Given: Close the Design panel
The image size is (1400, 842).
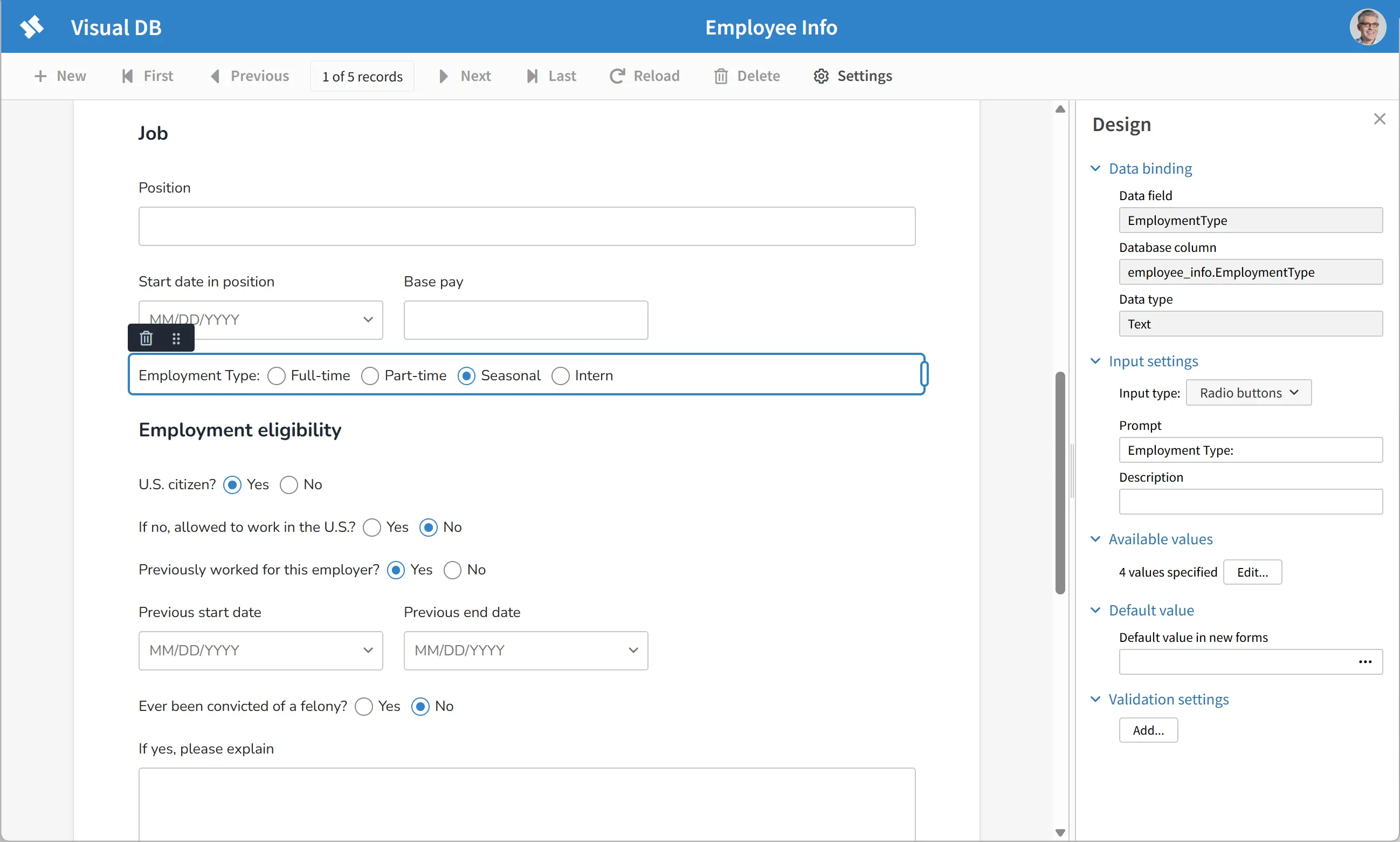Looking at the screenshot, I should tap(1379, 119).
